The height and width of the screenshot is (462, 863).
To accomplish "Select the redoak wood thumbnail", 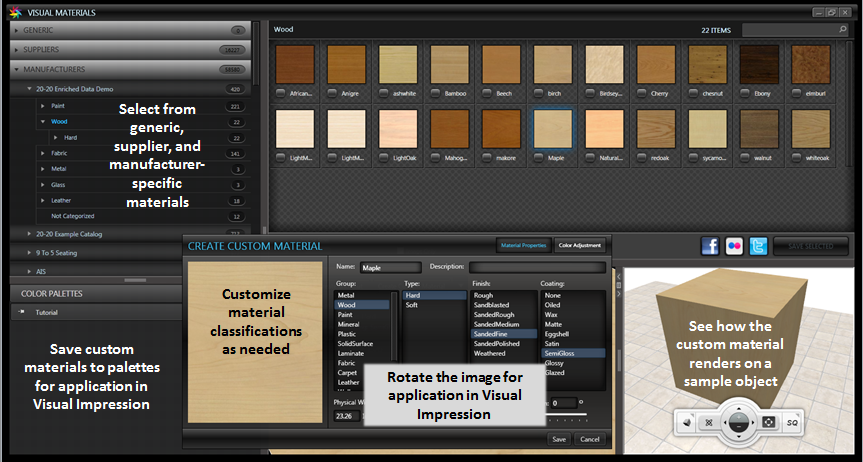I will click(x=656, y=129).
